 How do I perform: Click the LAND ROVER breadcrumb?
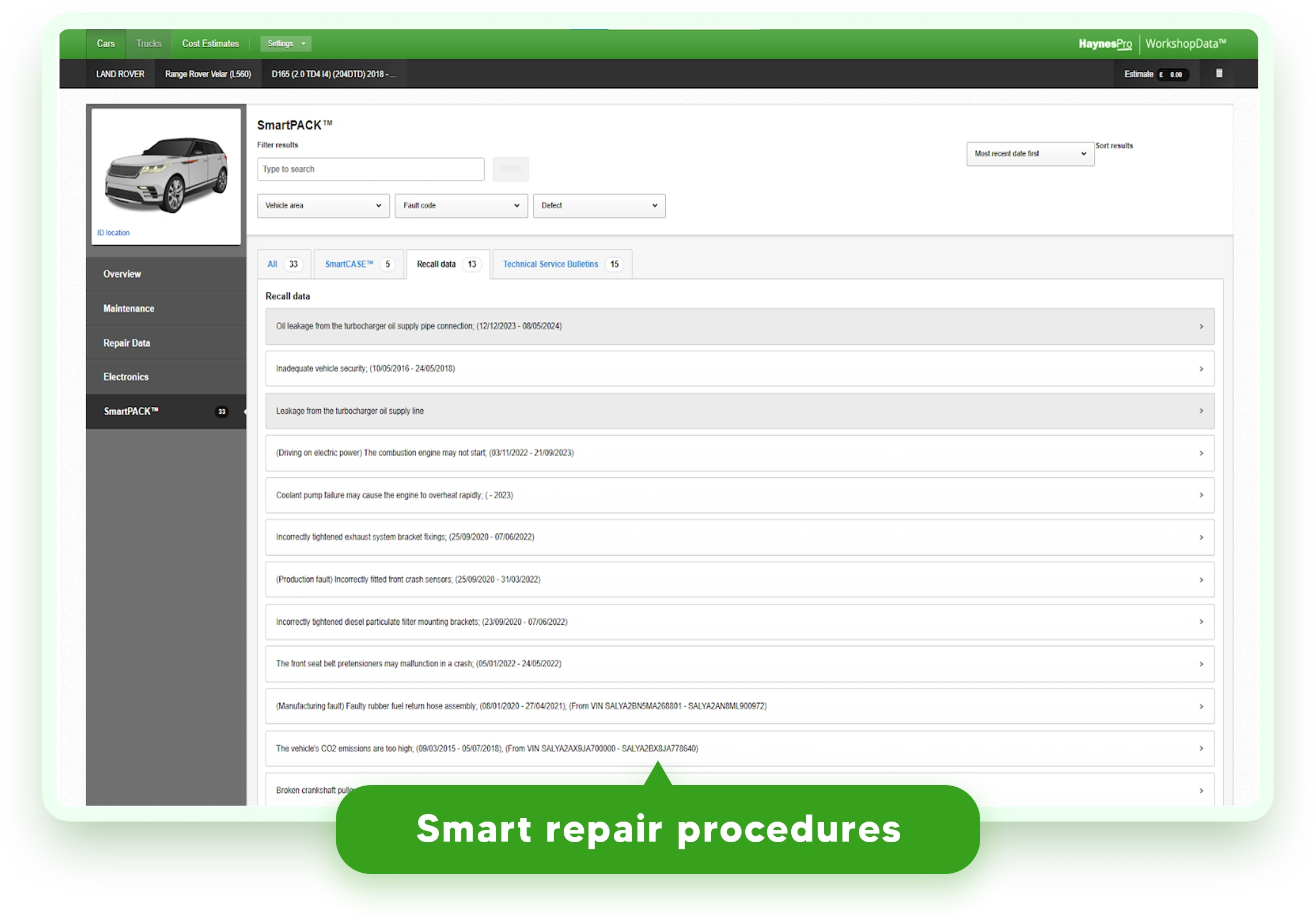point(120,74)
